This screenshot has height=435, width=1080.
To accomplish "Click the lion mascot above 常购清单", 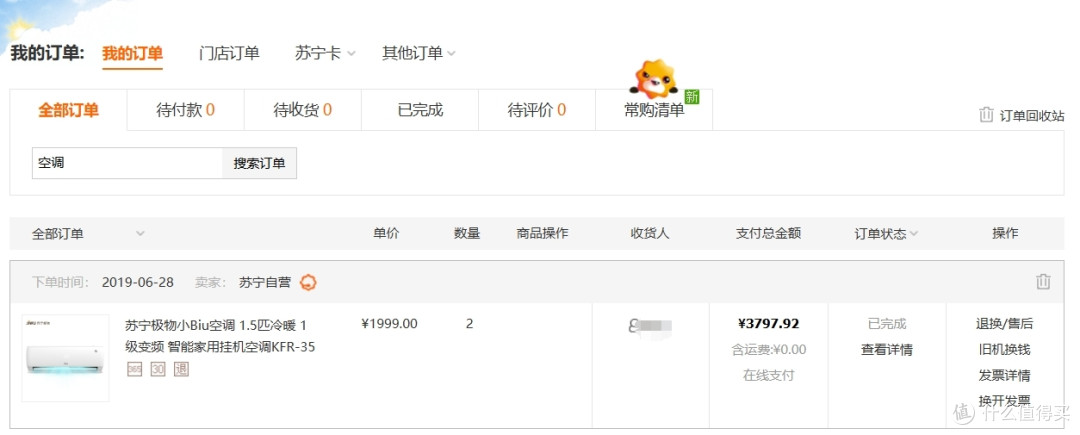I will [x=654, y=78].
